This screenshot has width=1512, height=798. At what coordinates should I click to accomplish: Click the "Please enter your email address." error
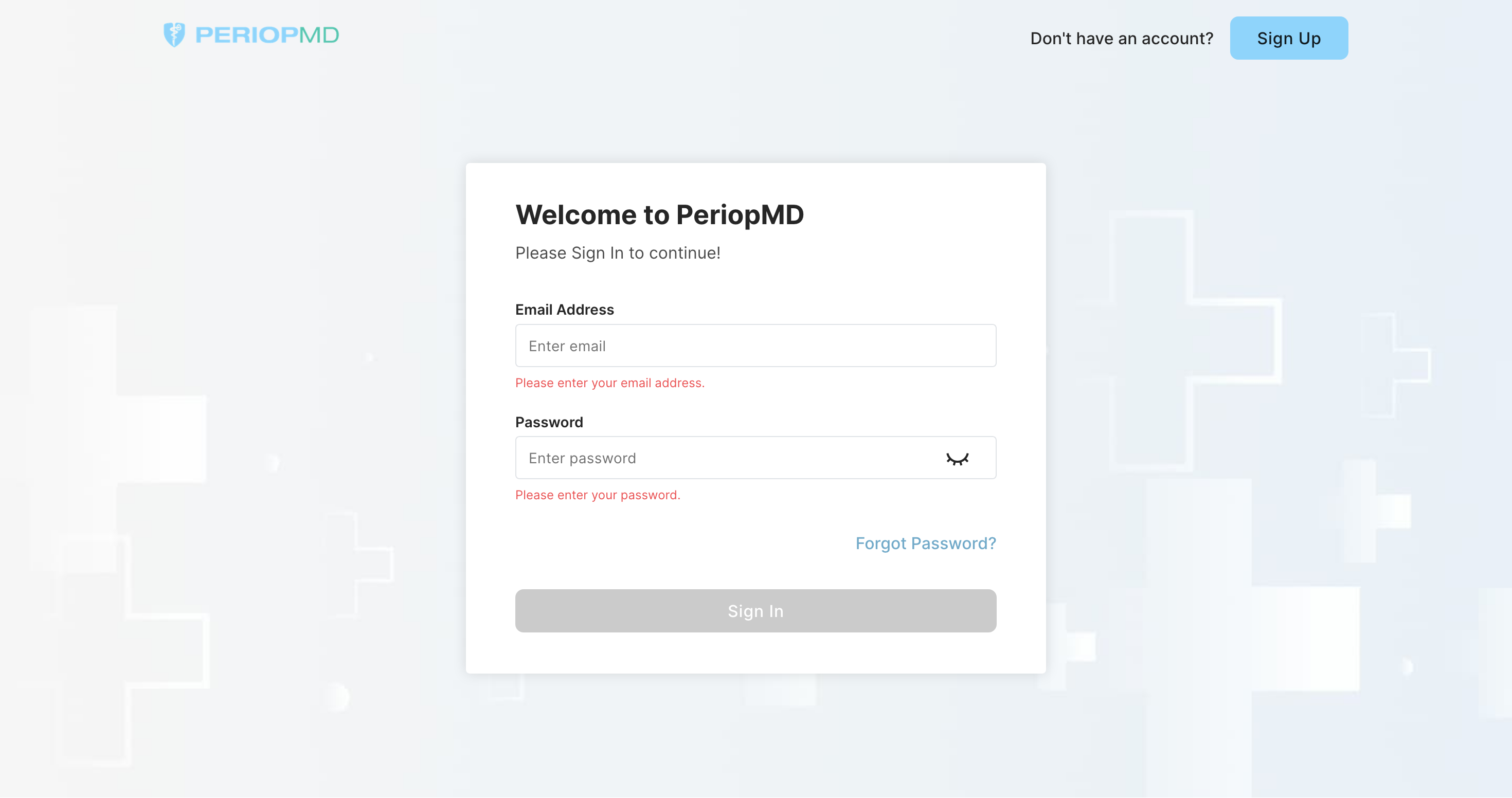point(610,383)
